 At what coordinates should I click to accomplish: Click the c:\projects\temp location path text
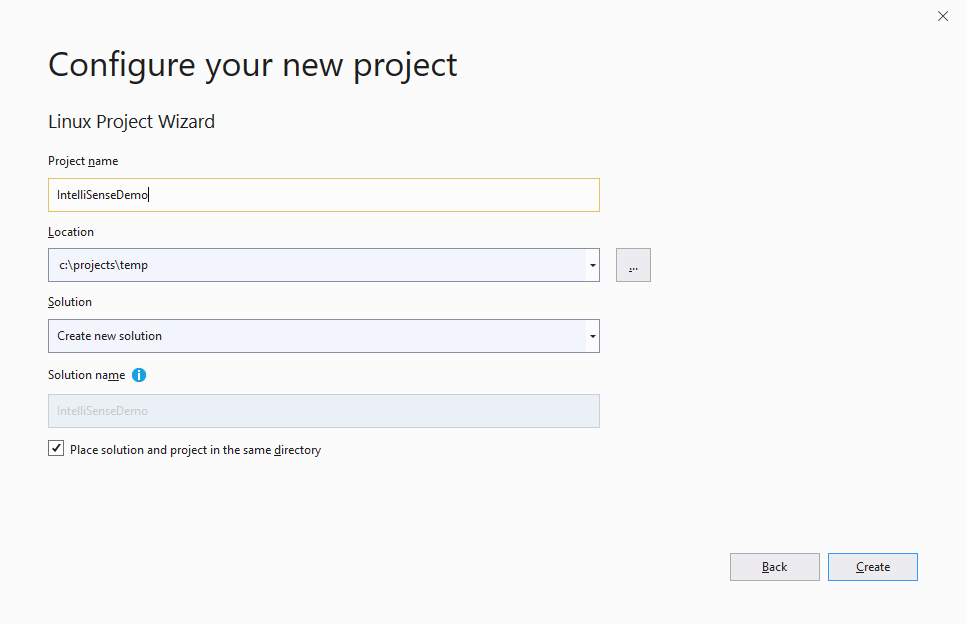click(104, 265)
